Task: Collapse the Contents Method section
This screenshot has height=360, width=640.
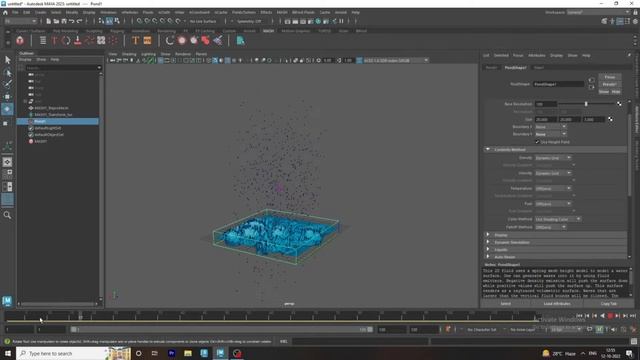Action: tap(488, 149)
